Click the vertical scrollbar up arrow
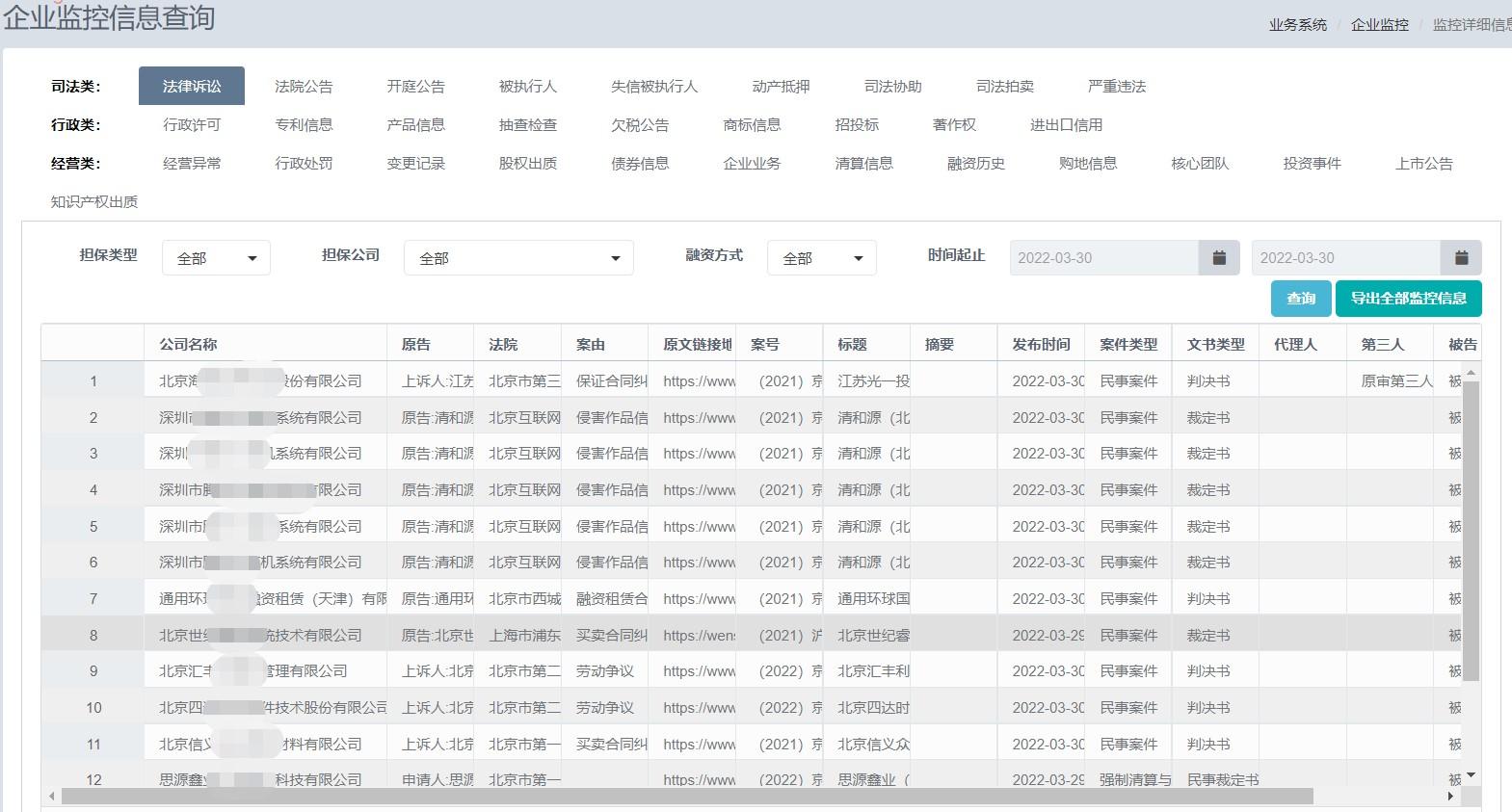 click(1471, 372)
